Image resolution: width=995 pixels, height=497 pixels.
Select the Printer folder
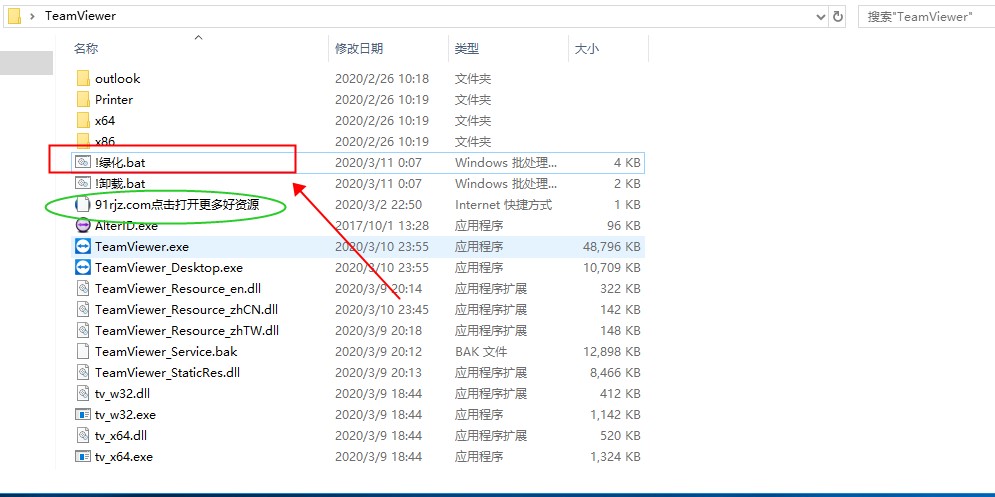click(113, 100)
